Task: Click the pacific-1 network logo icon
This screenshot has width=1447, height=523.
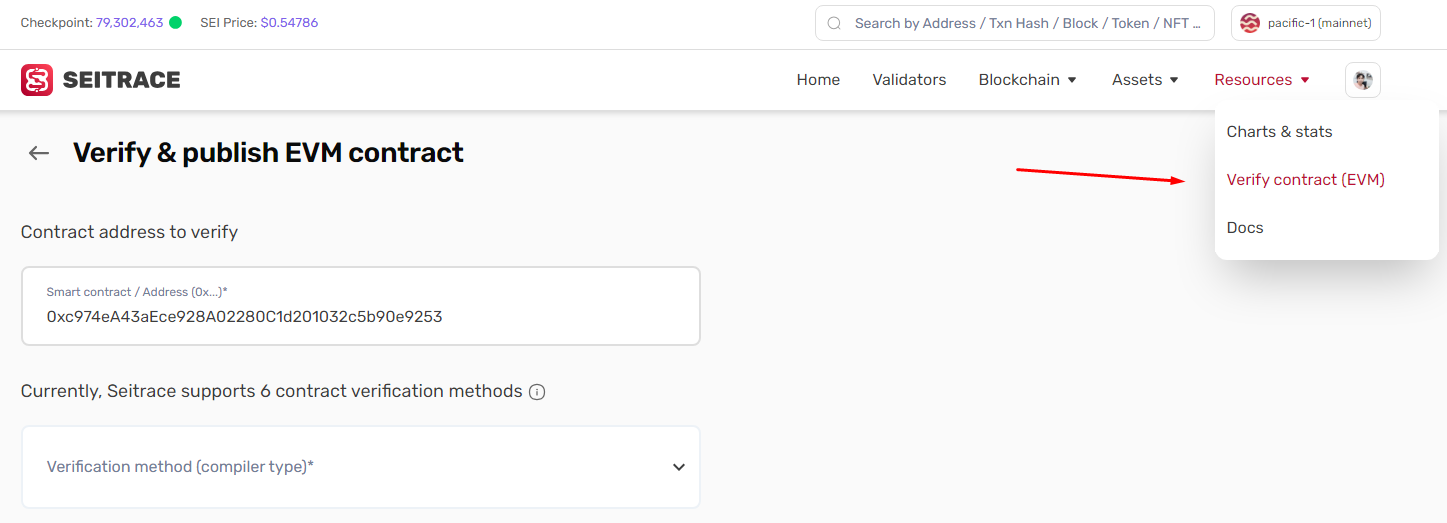Action: 1250,23
